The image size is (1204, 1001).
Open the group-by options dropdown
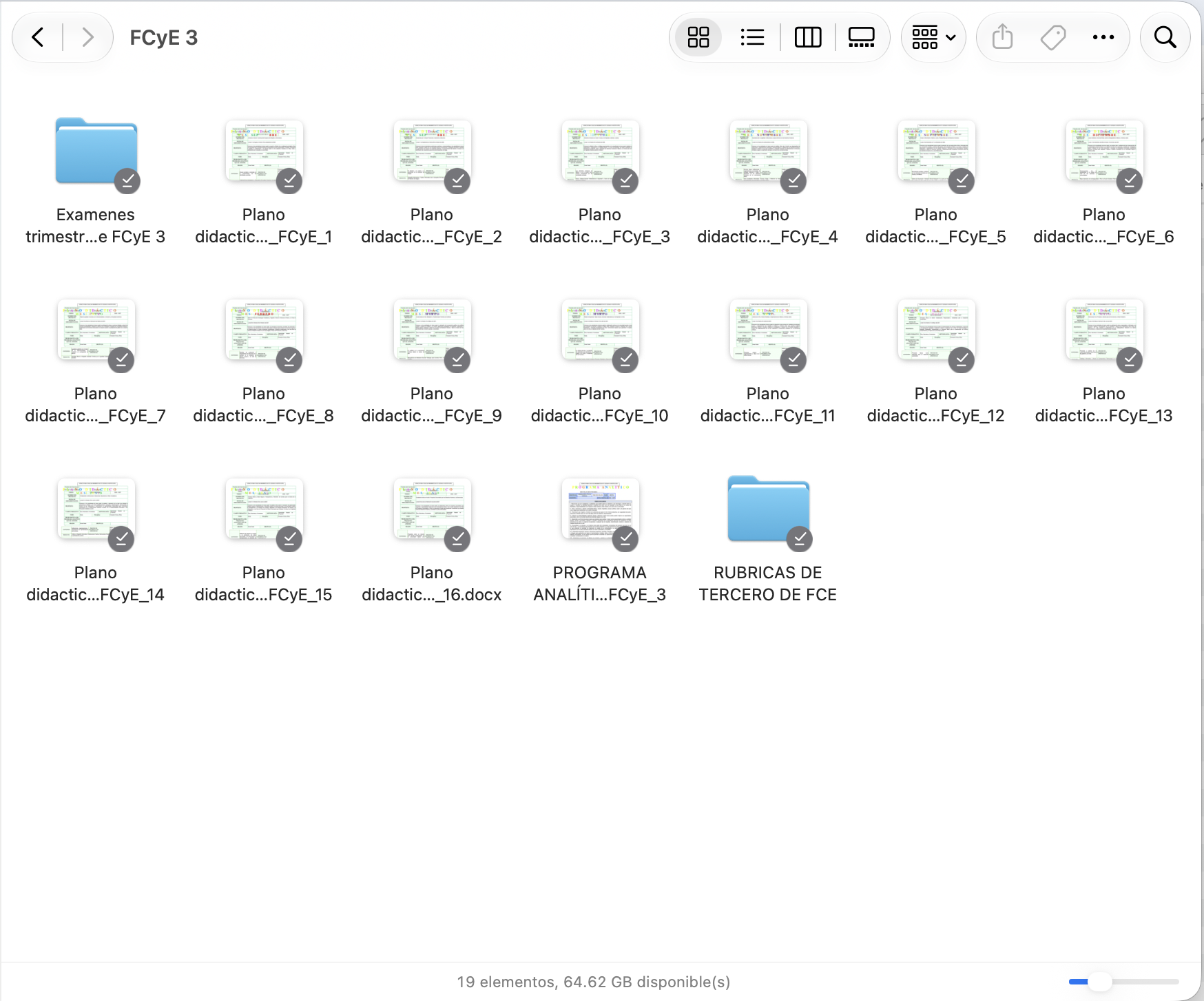click(x=933, y=37)
